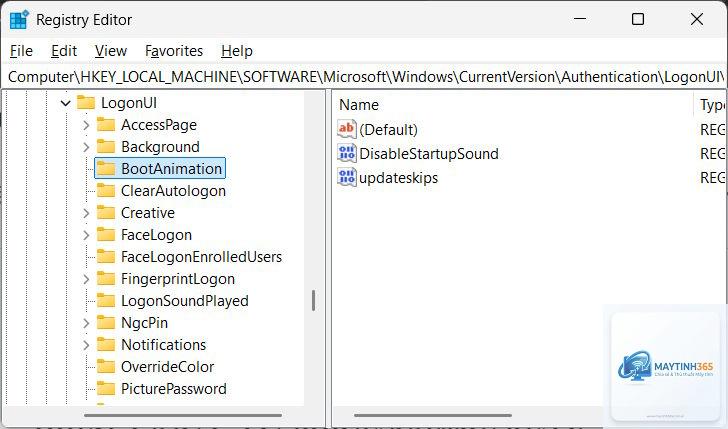This screenshot has height=429, width=728.
Task: Click the Background folder icon
Action: click(106, 147)
